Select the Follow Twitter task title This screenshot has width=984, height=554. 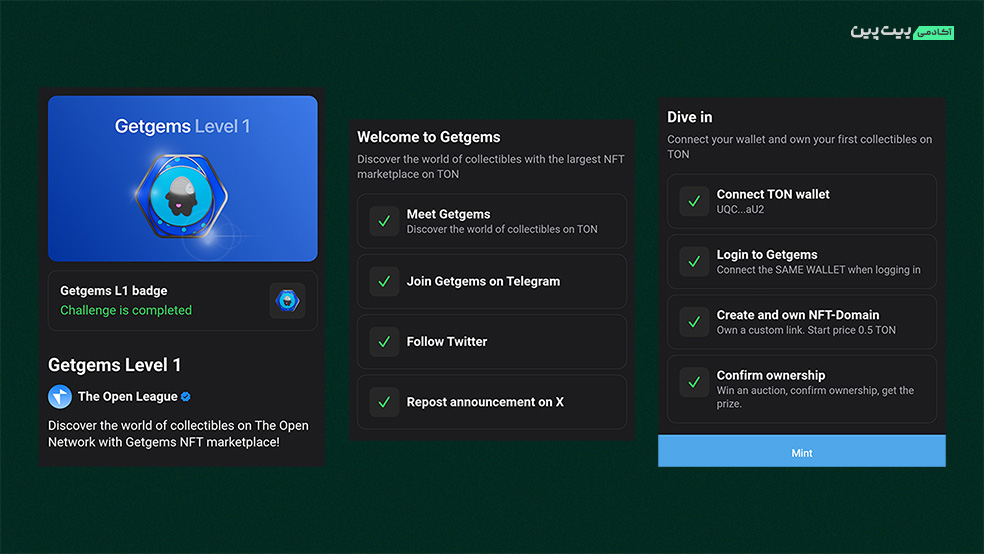(447, 341)
